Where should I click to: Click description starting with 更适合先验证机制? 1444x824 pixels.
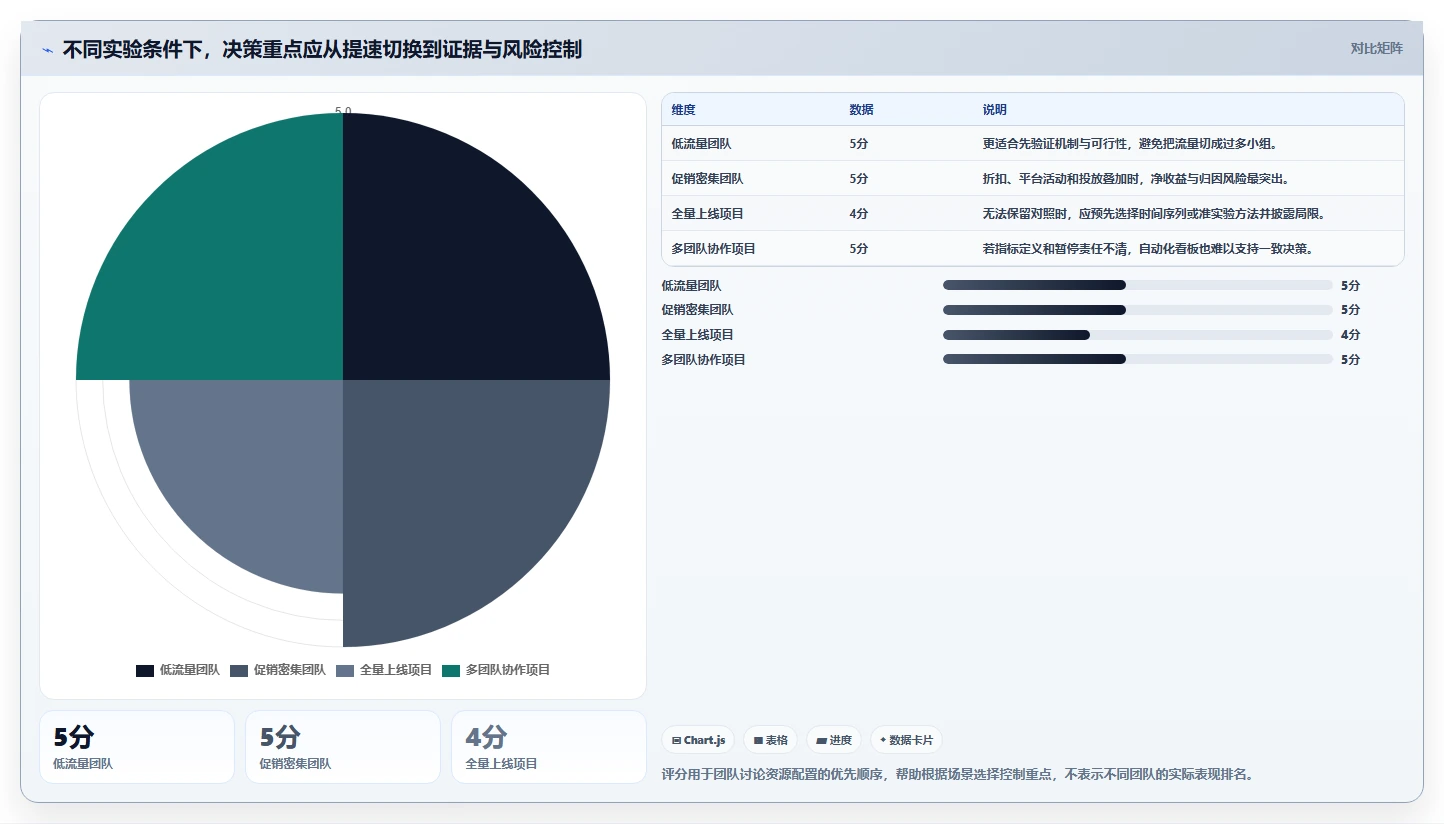coord(1131,144)
